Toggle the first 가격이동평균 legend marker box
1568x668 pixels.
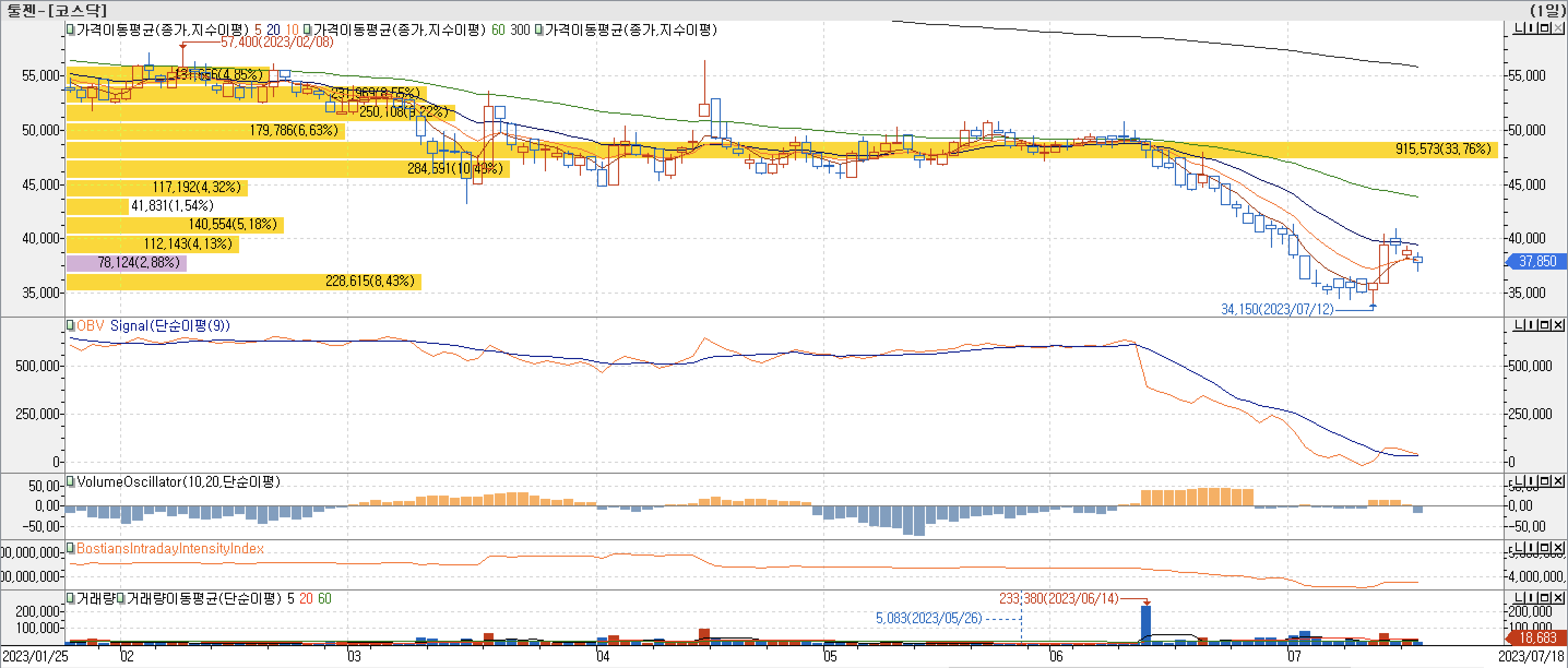[x=70, y=30]
